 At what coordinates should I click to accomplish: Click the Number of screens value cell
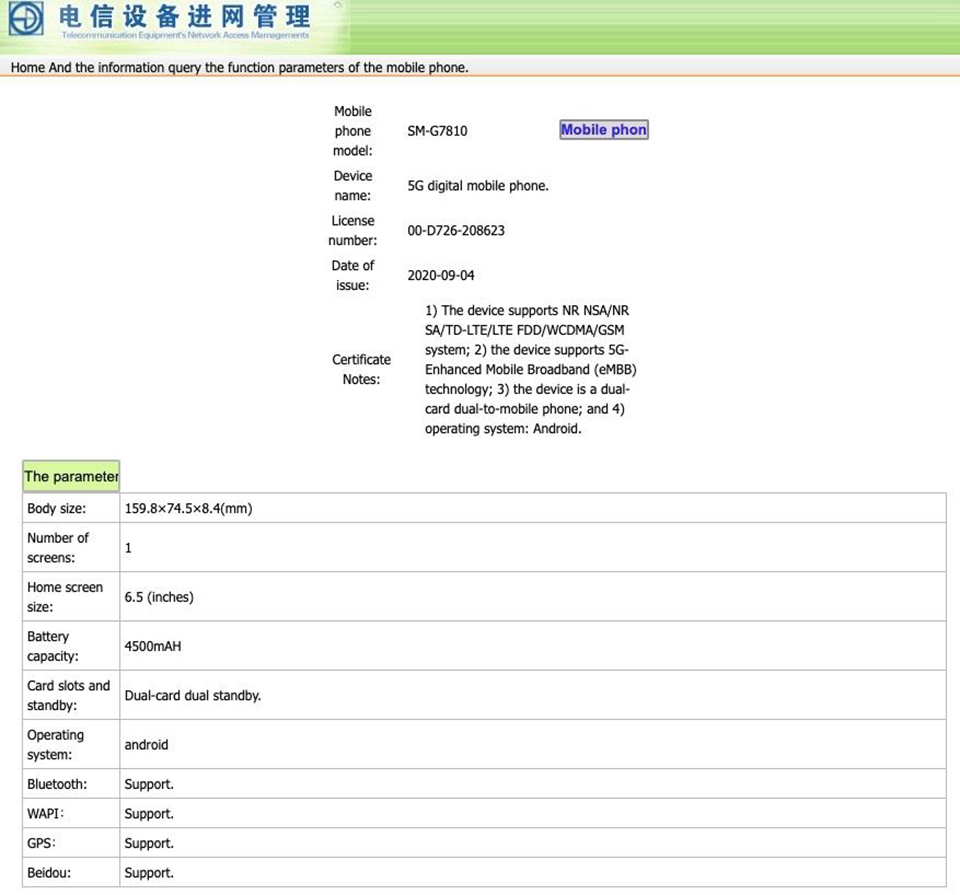(x=533, y=548)
